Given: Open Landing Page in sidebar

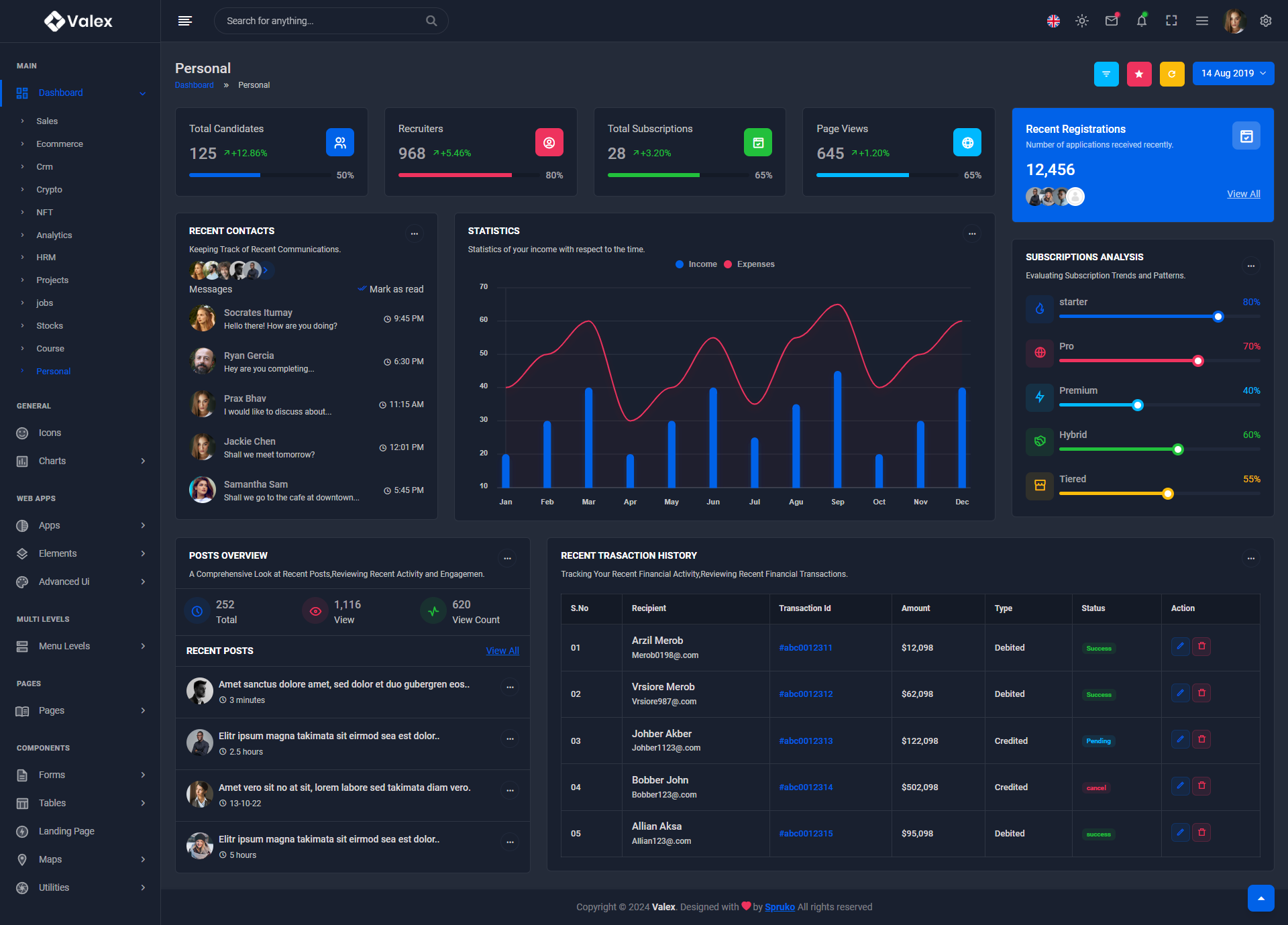Looking at the screenshot, I should [x=66, y=831].
